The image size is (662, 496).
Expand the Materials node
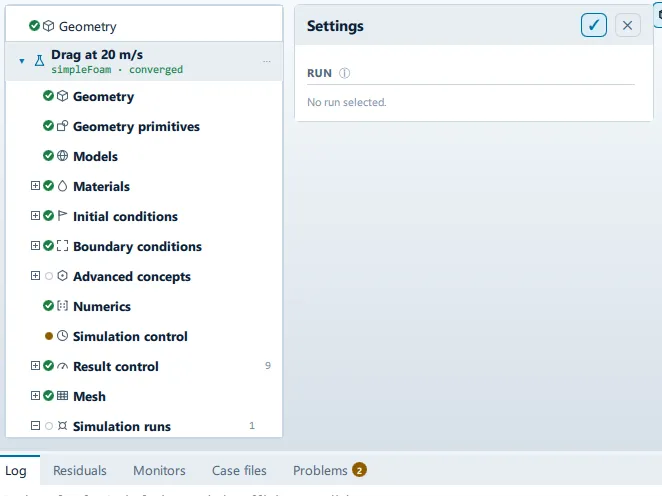(x=35, y=186)
